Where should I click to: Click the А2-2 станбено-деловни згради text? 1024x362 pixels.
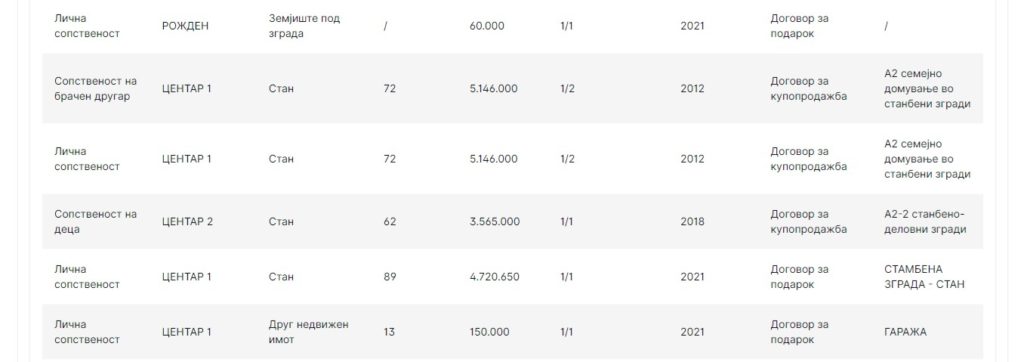click(x=925, y=222)
